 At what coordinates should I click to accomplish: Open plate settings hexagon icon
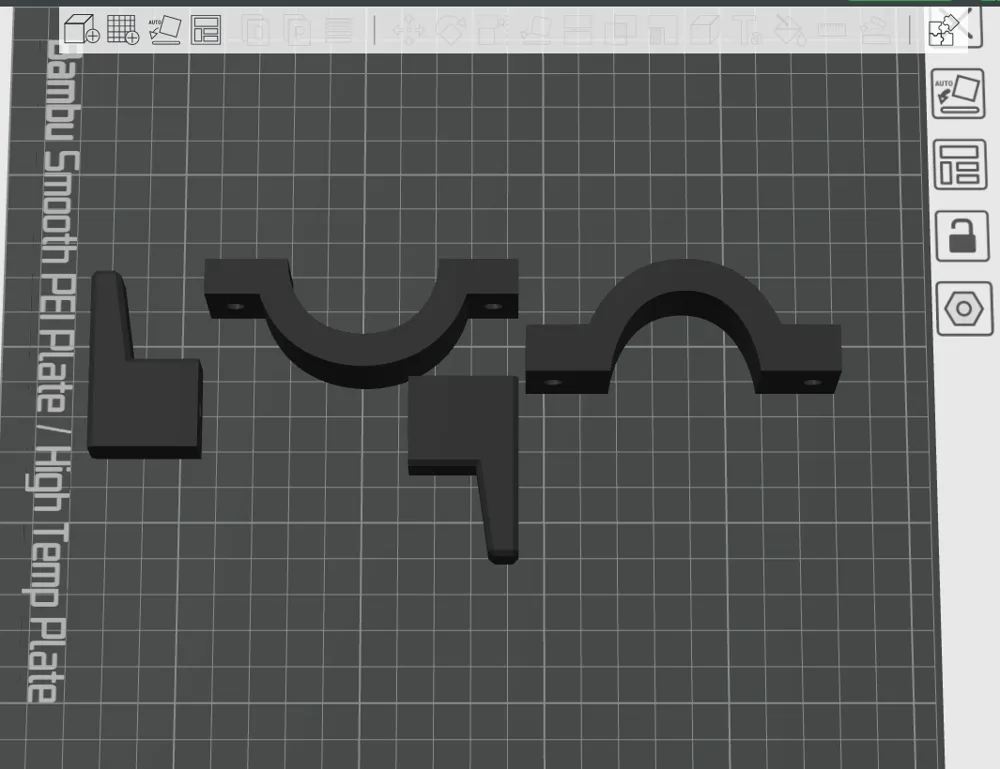click(x=964, y=309)
